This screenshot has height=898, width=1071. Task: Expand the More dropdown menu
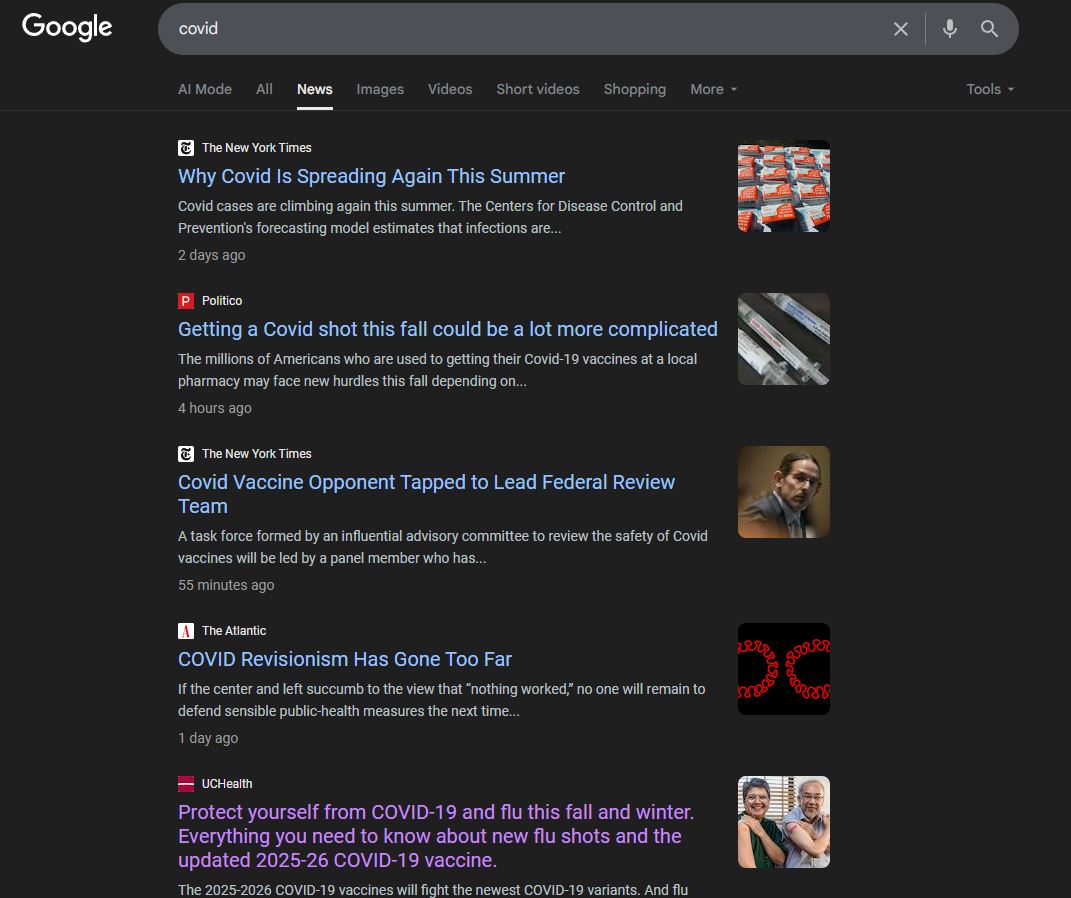[x=713, y=89]
